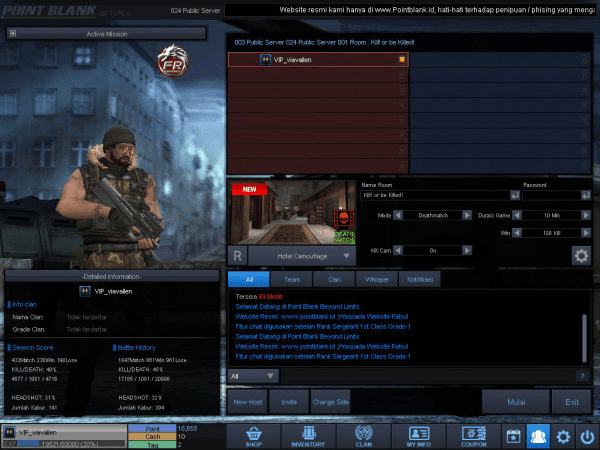Open the Clan emblem icon
The width and height of the screenshot is (600, 450).
coord(363,436)
